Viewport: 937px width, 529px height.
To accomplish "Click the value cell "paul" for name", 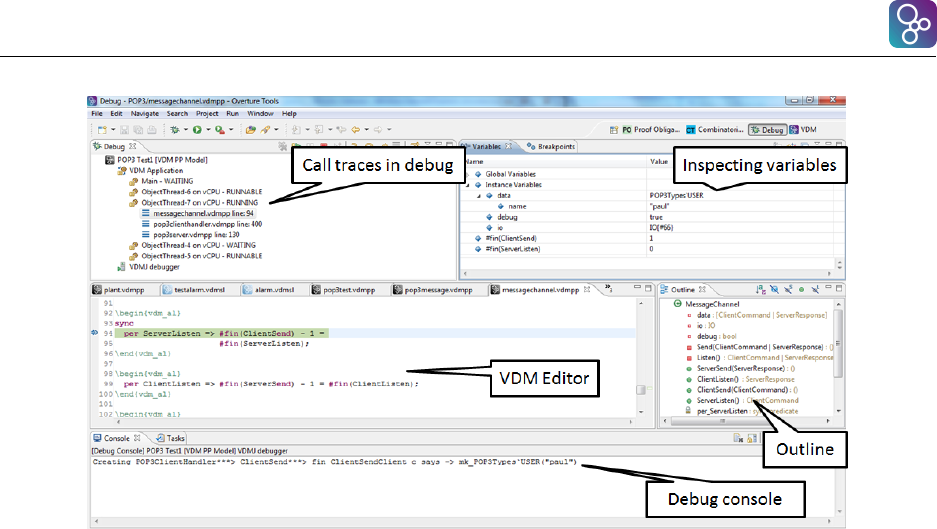I will point(659,207).
